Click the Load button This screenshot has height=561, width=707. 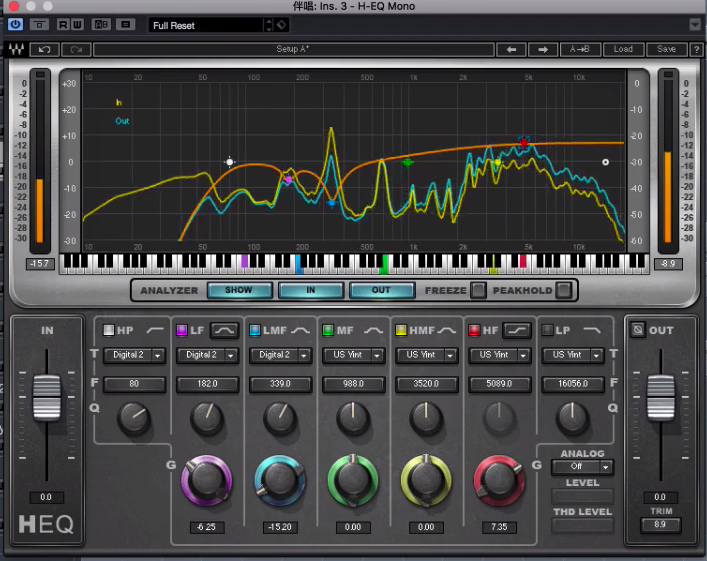click(x=623, y=49)
